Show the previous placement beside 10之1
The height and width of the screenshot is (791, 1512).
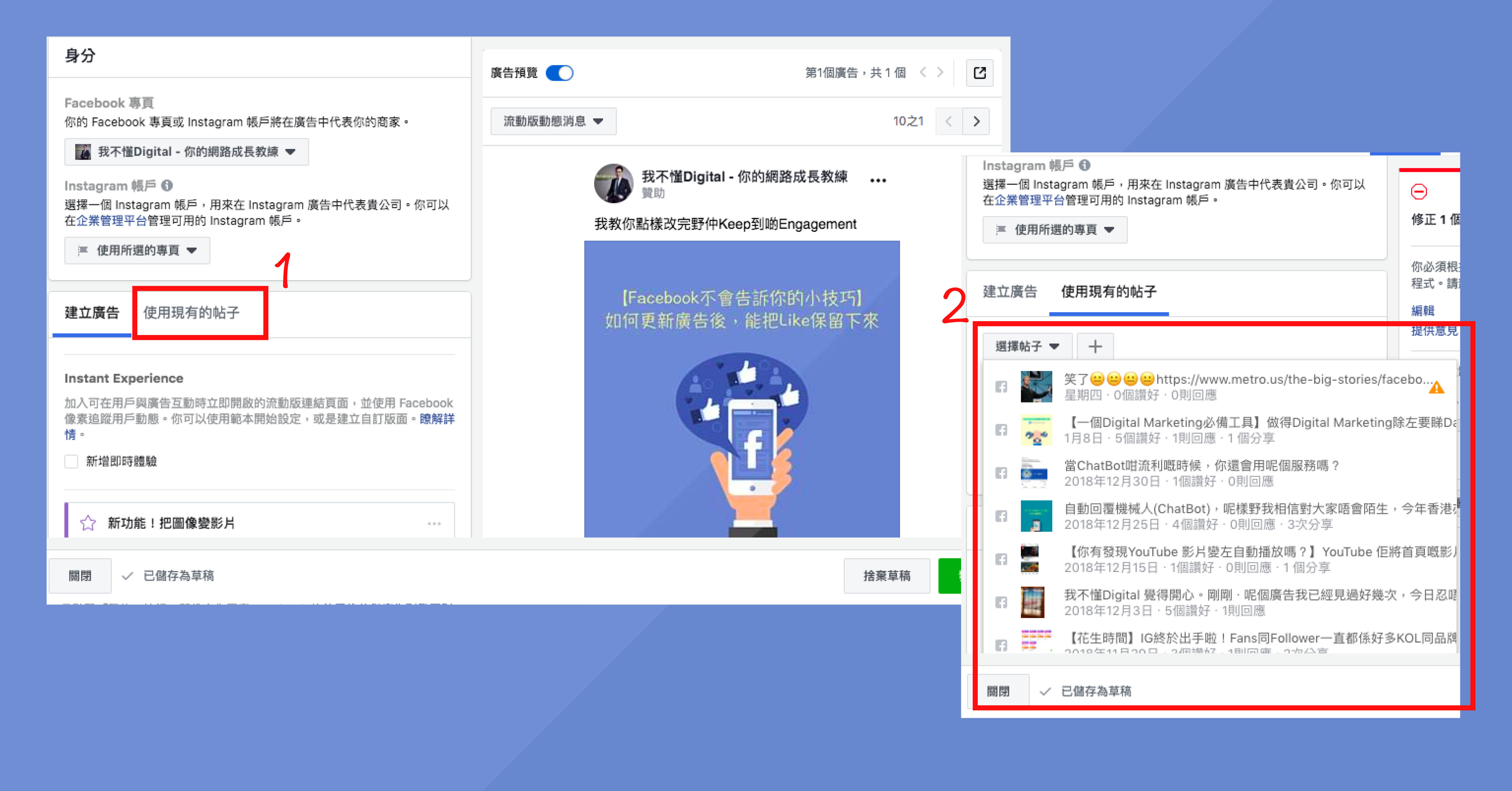click(x=949, y=122)
